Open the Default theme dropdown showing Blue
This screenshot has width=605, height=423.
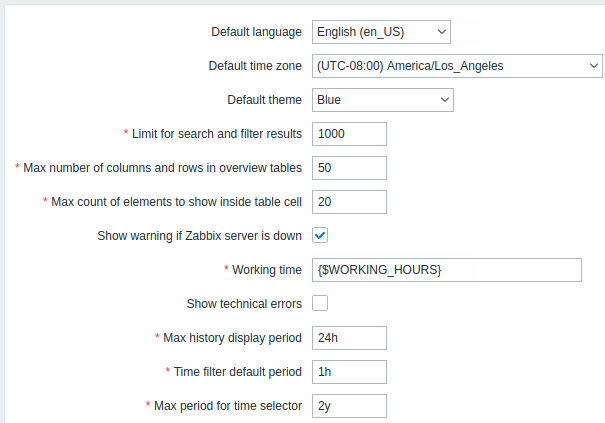[383, 100]
